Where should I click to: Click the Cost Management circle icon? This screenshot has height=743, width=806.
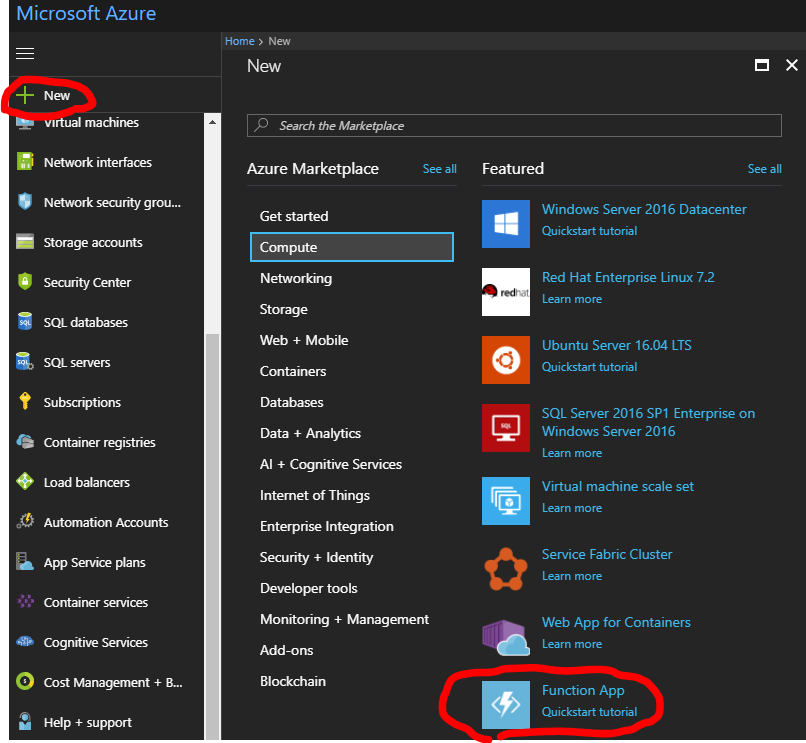click(x=25, y=682)
